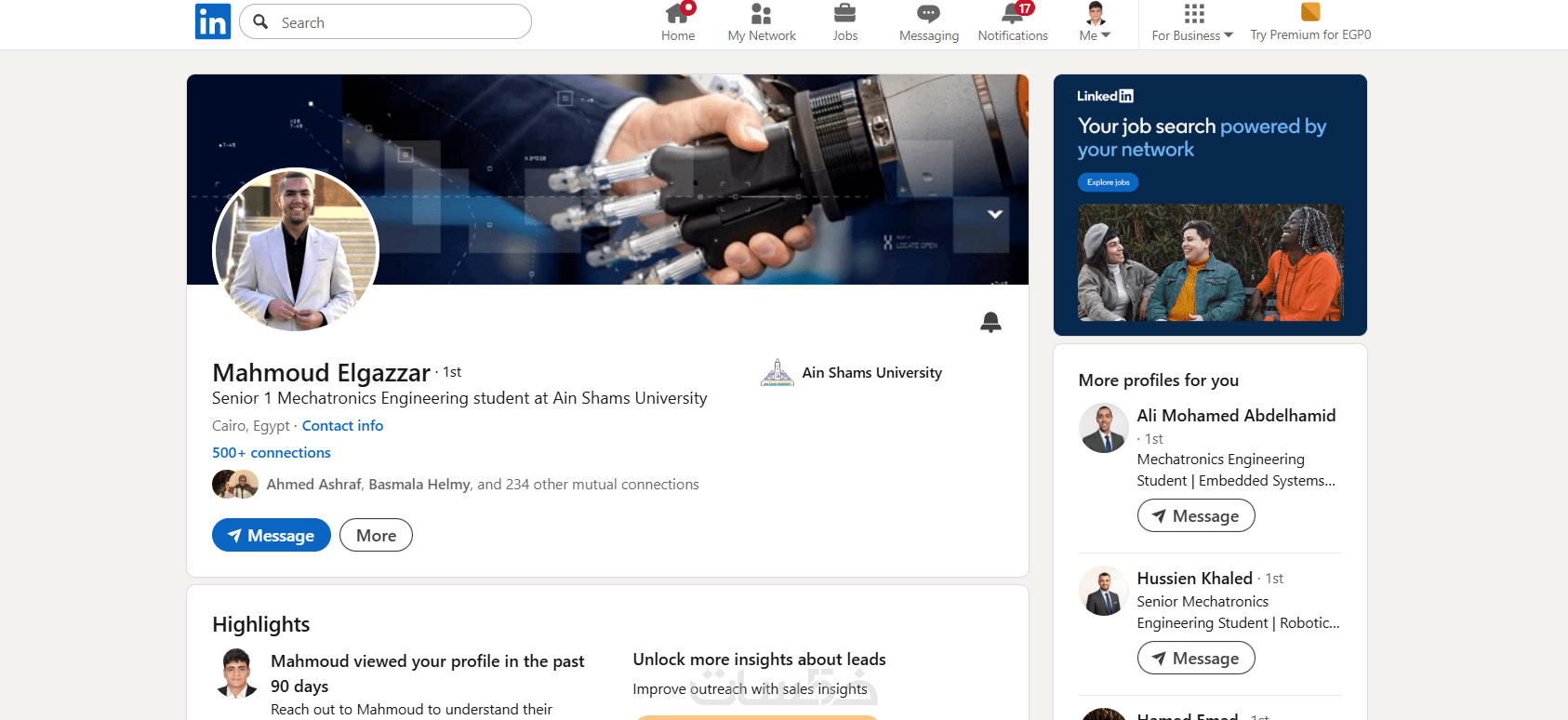This screenshot has height=720, width=1568.
Task: Click the search magnifier icon
Action: 261,21
